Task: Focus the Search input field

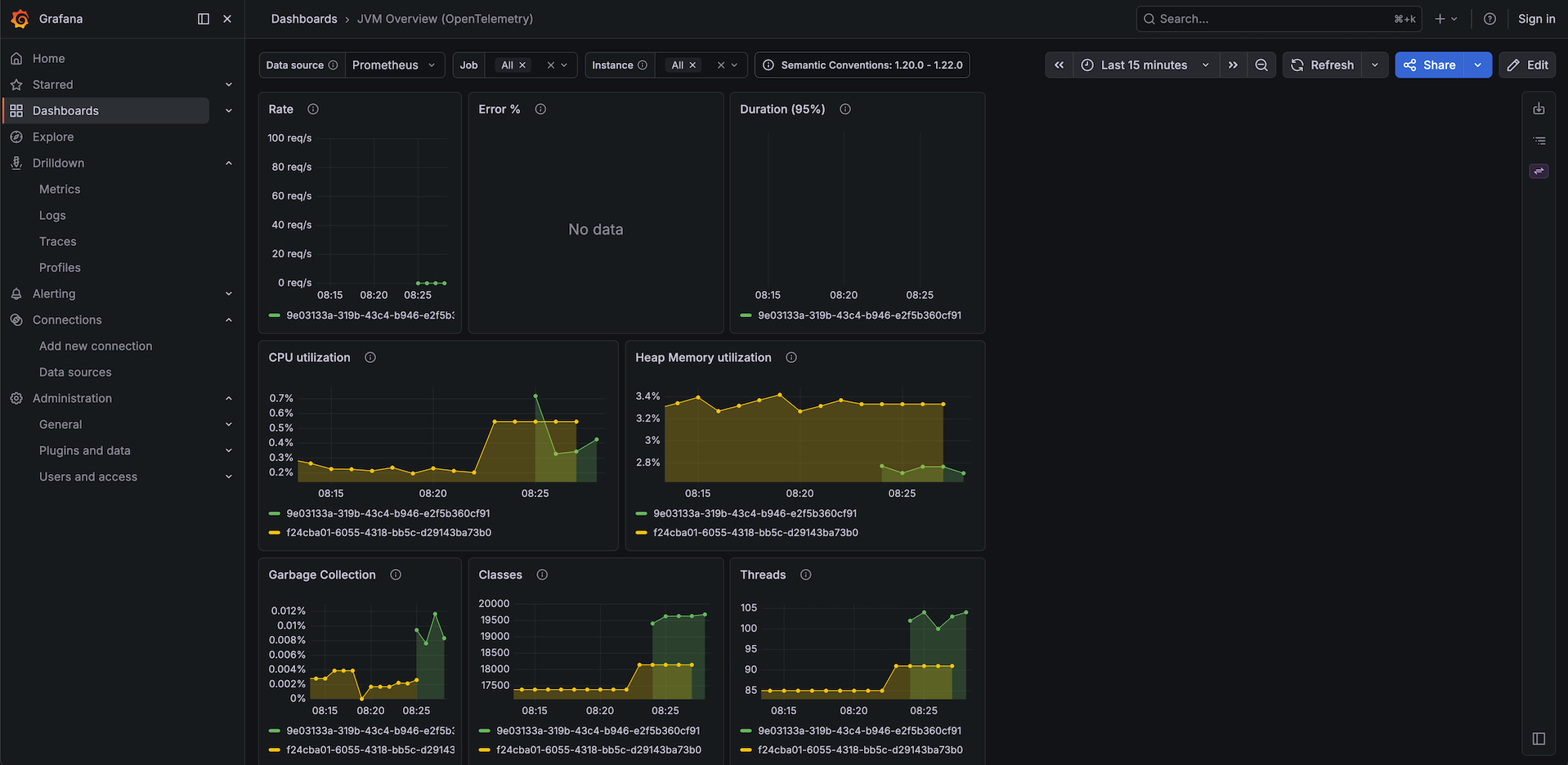Action: (1279, 19)
